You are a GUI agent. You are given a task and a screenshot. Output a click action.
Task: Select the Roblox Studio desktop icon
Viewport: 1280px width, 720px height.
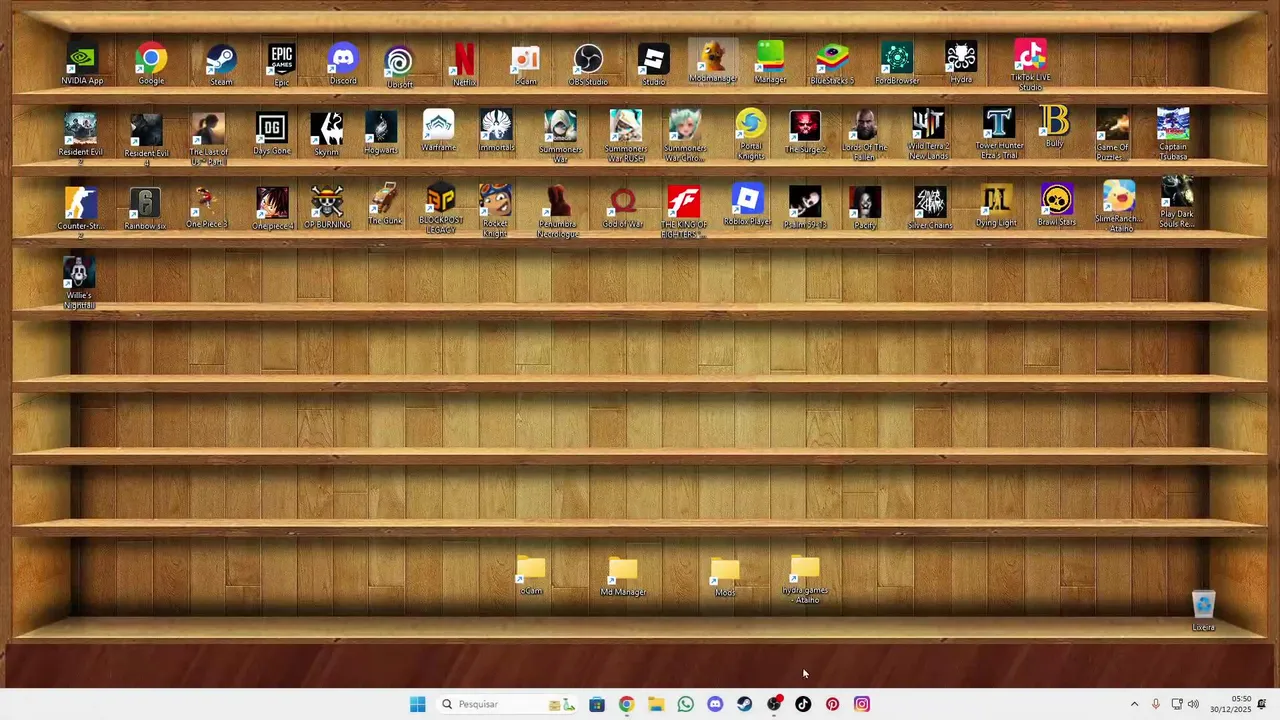(653, 65)
